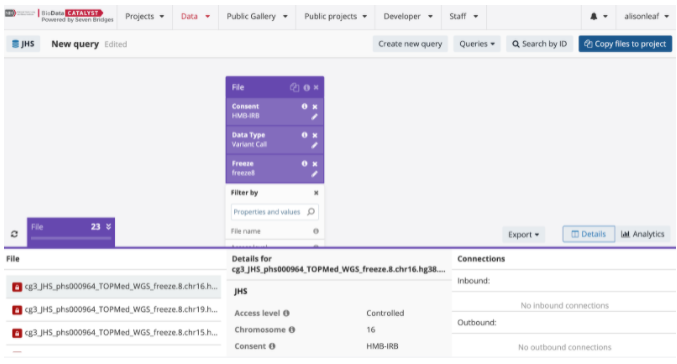This screenshot has width=677, height=364.
Task: Remove the Consent filter
Action: tap(315, 107)
